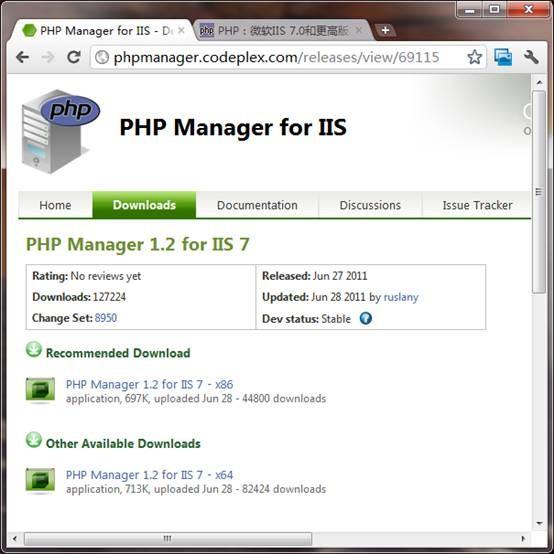Close the second PHP 微软IIS tab
Viewport: 554px width, 554px height.
coord(359,30)
